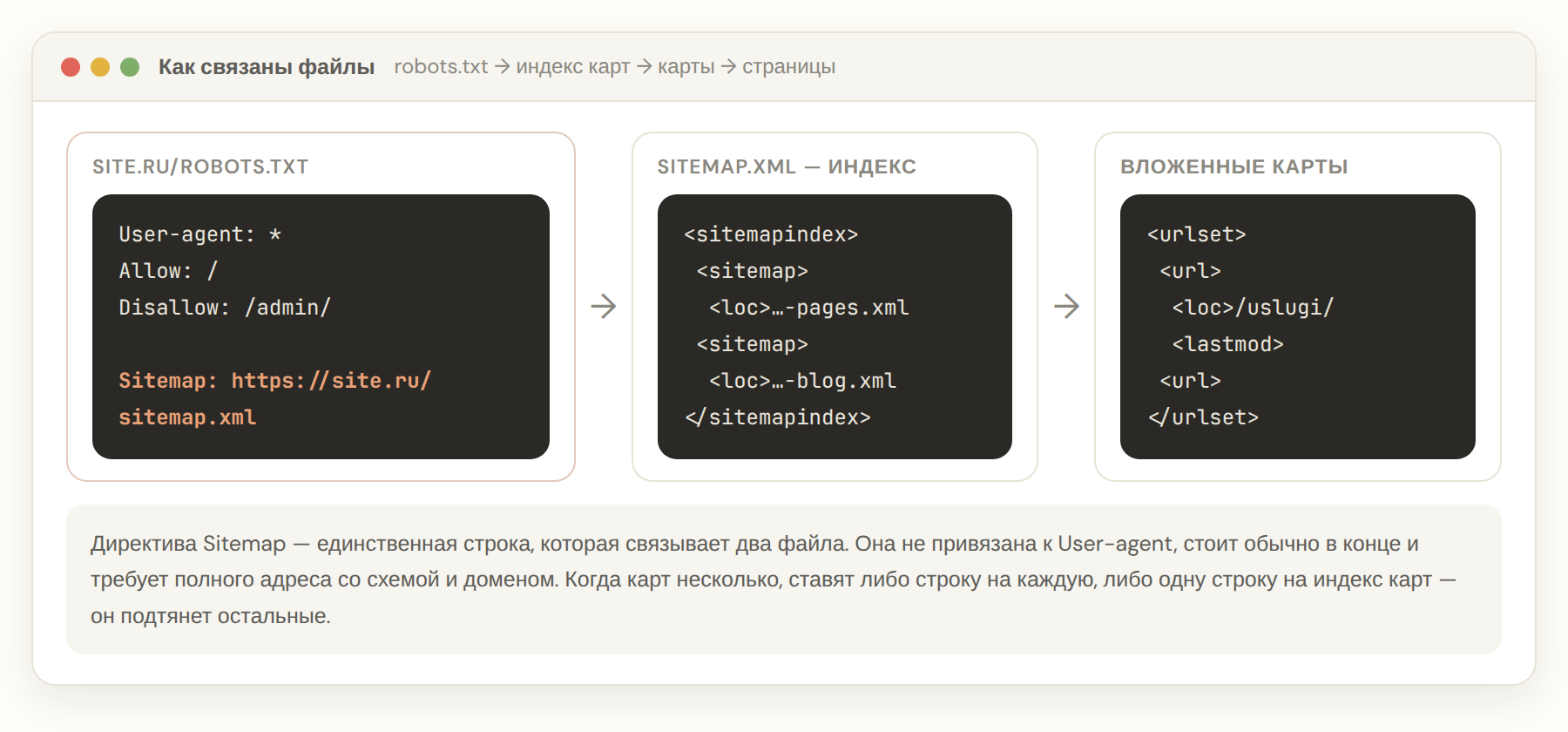Click the opening '<sitemapindex>' tag
Screen dimensions: 1568x732
pos(771,234)
